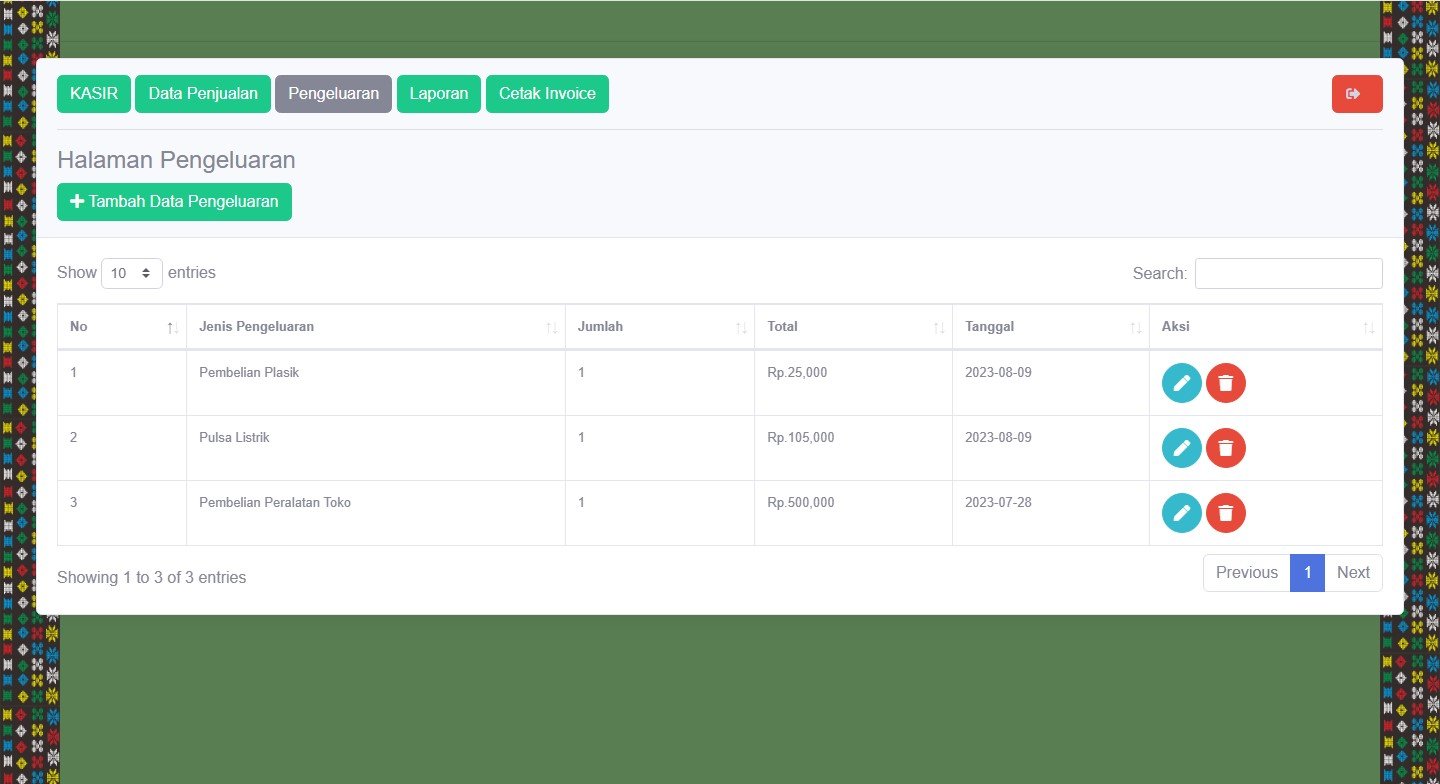Viewport: 1440px width, 784px height.
Task: Go to Data Penjualan tab
Action: tap(203, 94)
